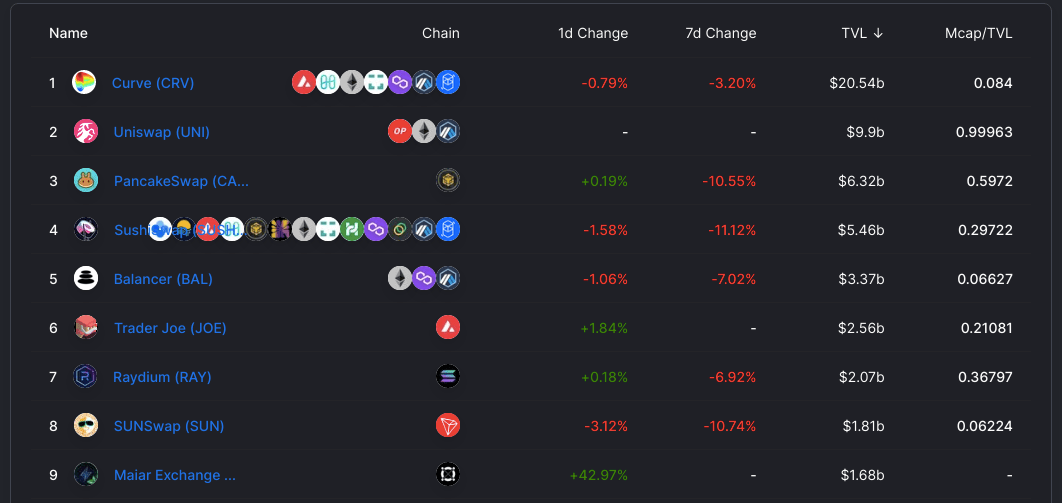Click the Uniswap pink unicorn logo
The height and width of the screenshot is (503, 1062).
(85, 131)
